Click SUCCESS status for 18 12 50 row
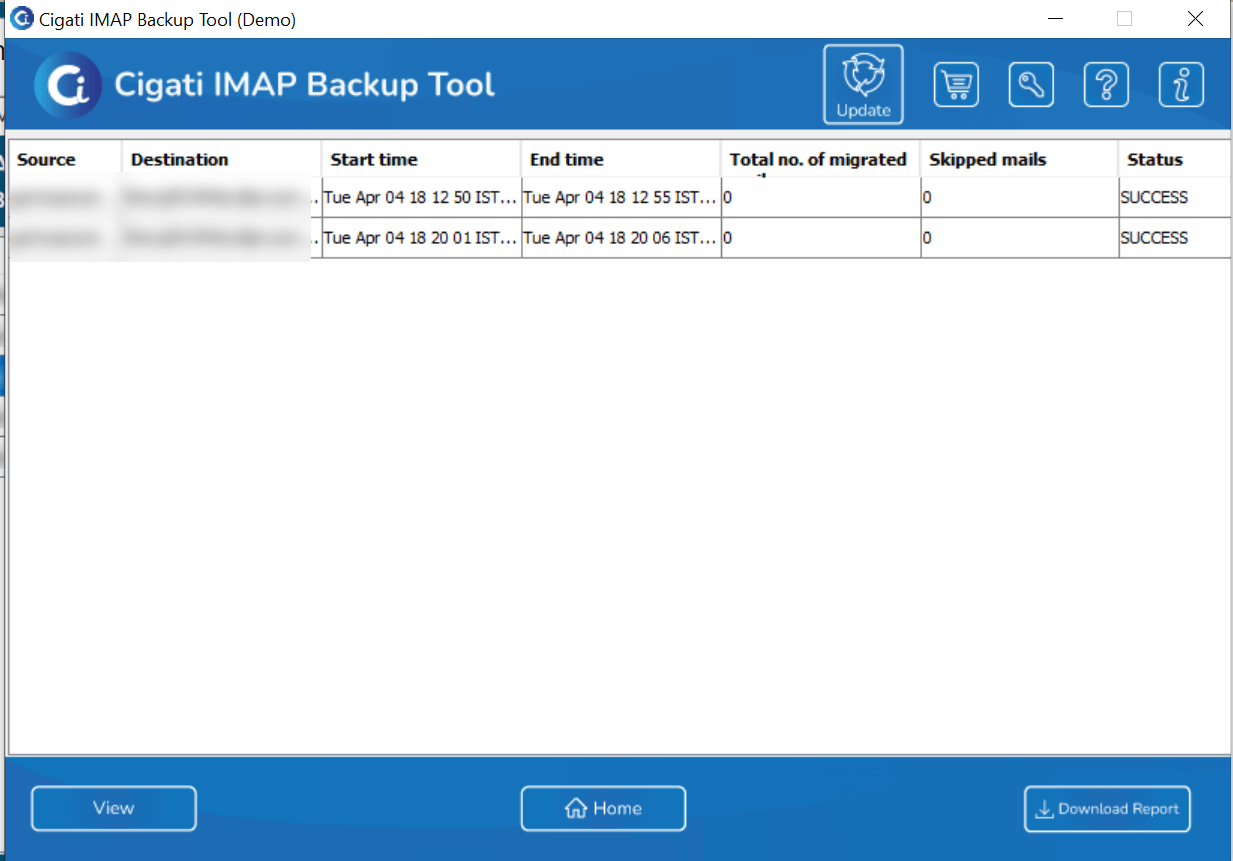Image resolution: width=1233 pixels, height=861 pixels. click(x=1175, y=198)
